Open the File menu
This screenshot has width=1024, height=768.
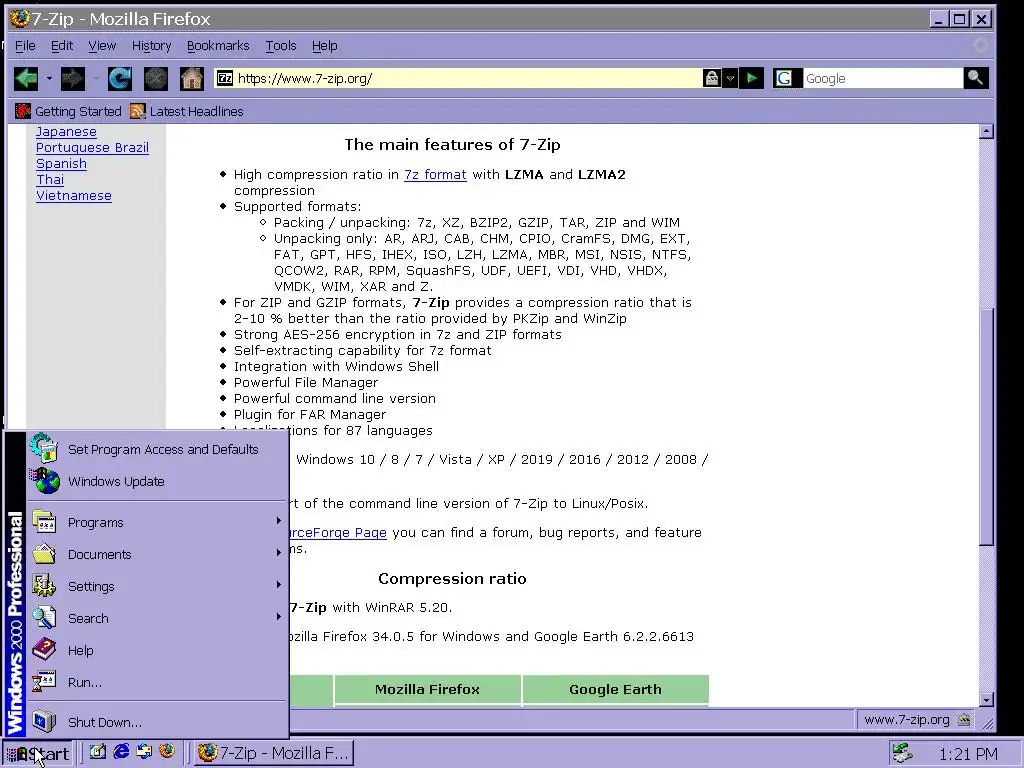(x=25, y=46)
